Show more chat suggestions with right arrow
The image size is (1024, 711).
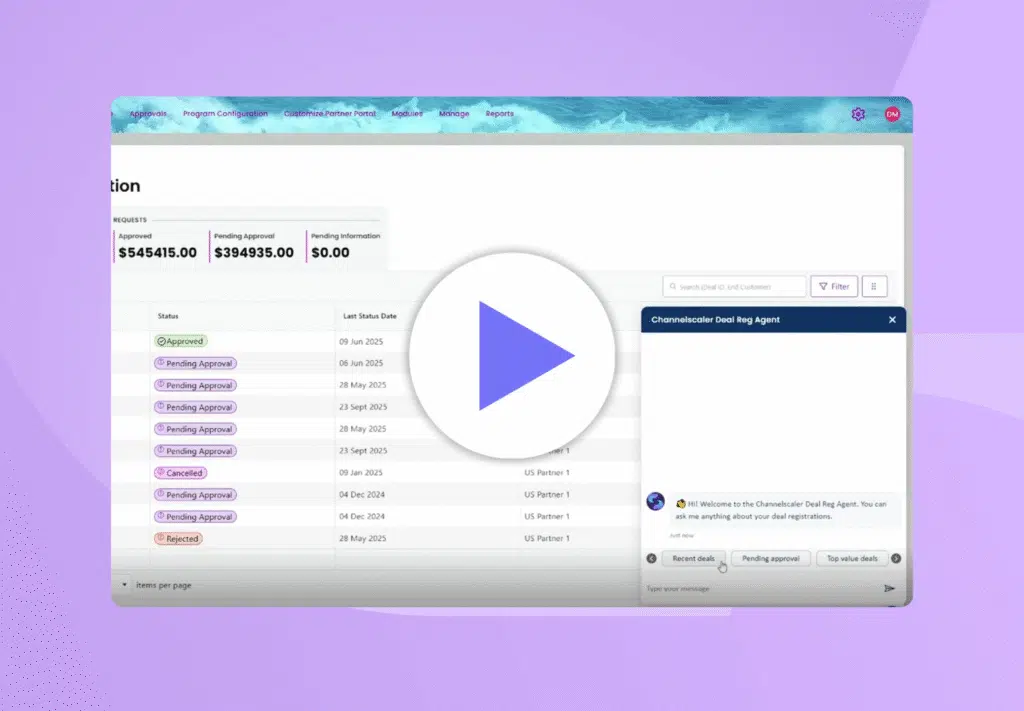coord(896,558)
